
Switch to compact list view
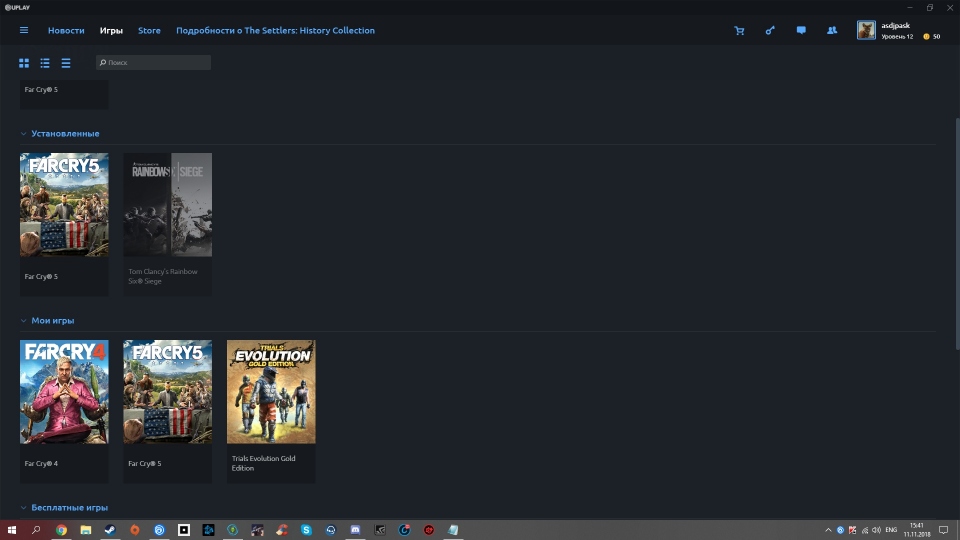pos(66,63)
